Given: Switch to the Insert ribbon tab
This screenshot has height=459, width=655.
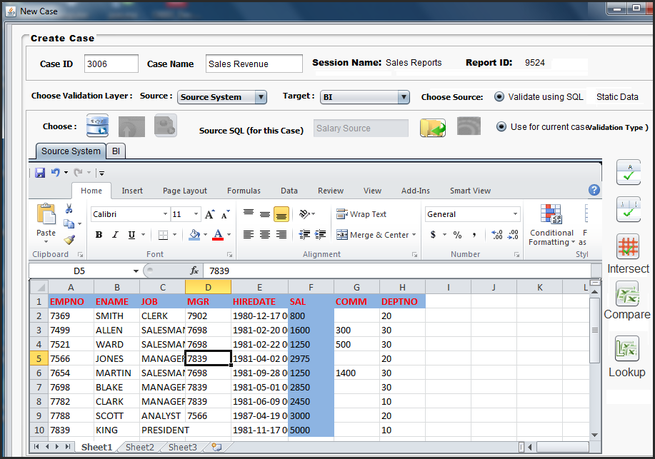Looking at the screenshot, I should tap(132, 191).
